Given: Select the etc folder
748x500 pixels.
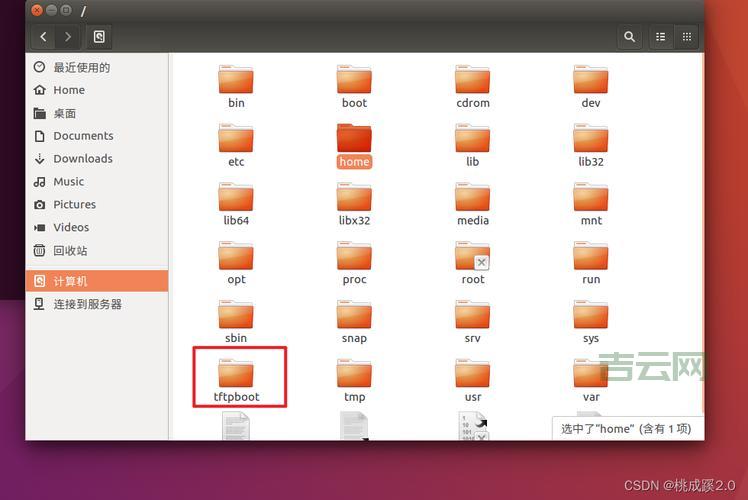Looking at the screenshot, I should [236, 140].
